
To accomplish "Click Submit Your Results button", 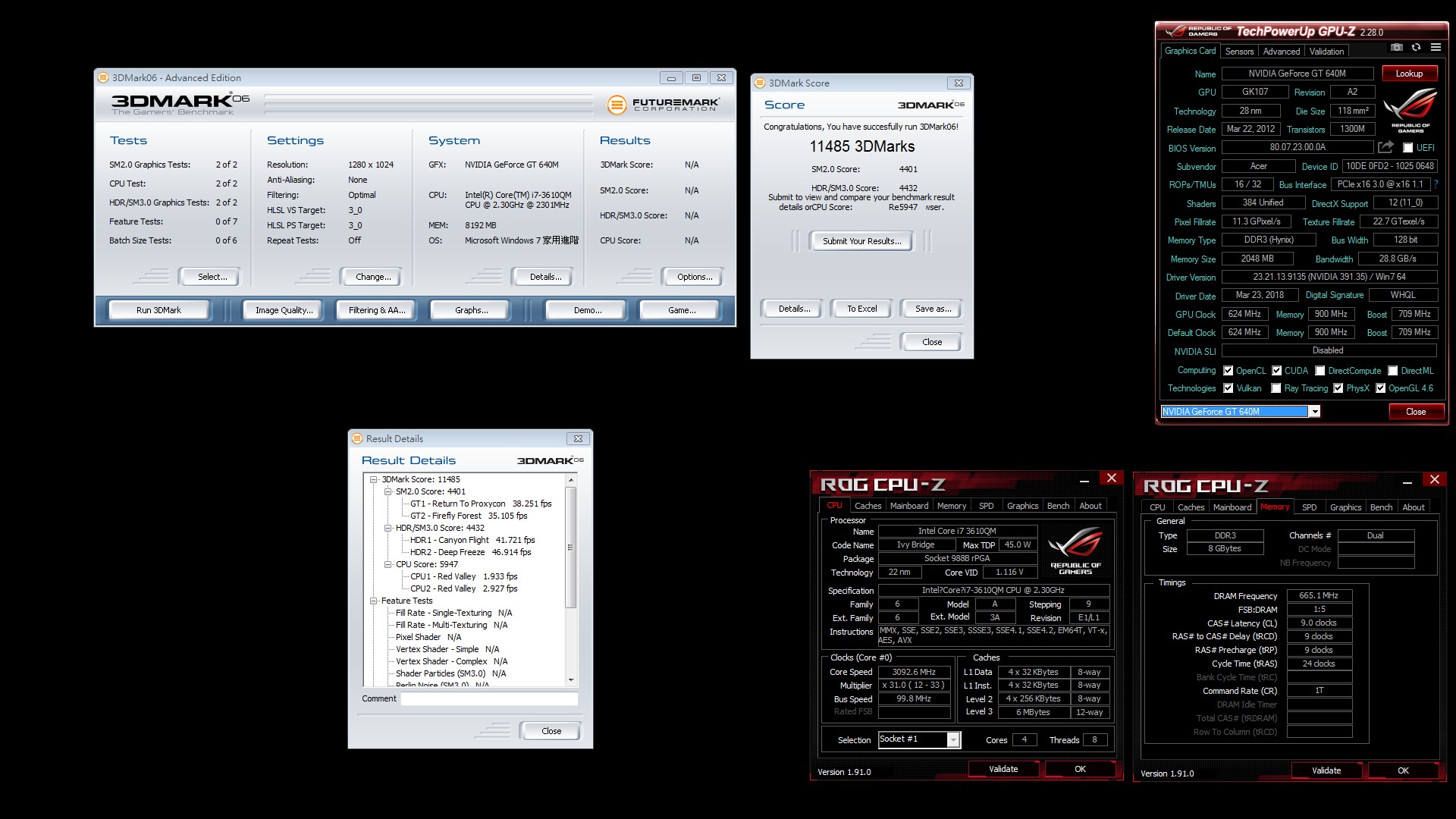I will pyautogui.click(x=862, y=241).
